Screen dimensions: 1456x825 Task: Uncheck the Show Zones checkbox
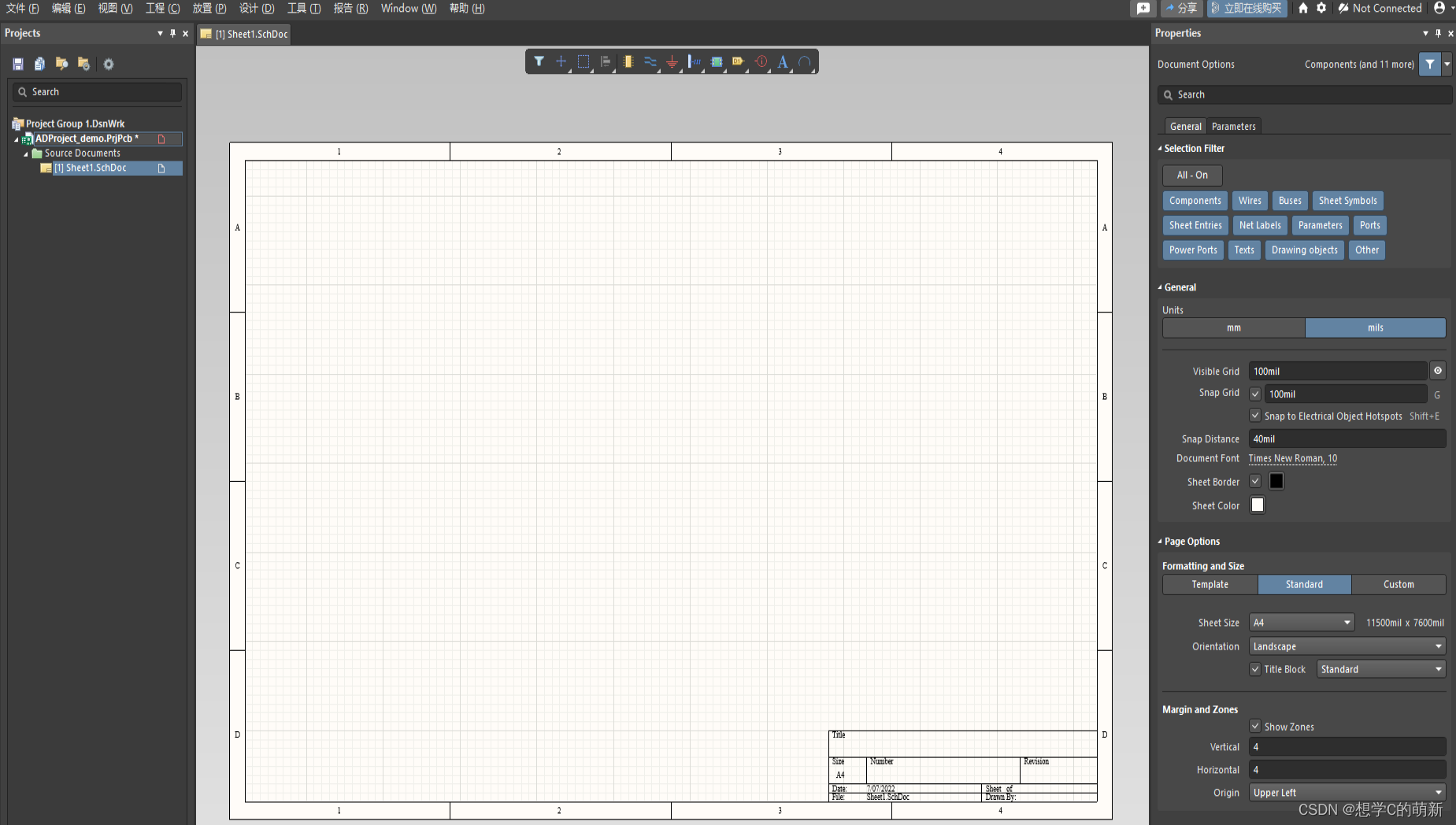1255,727
